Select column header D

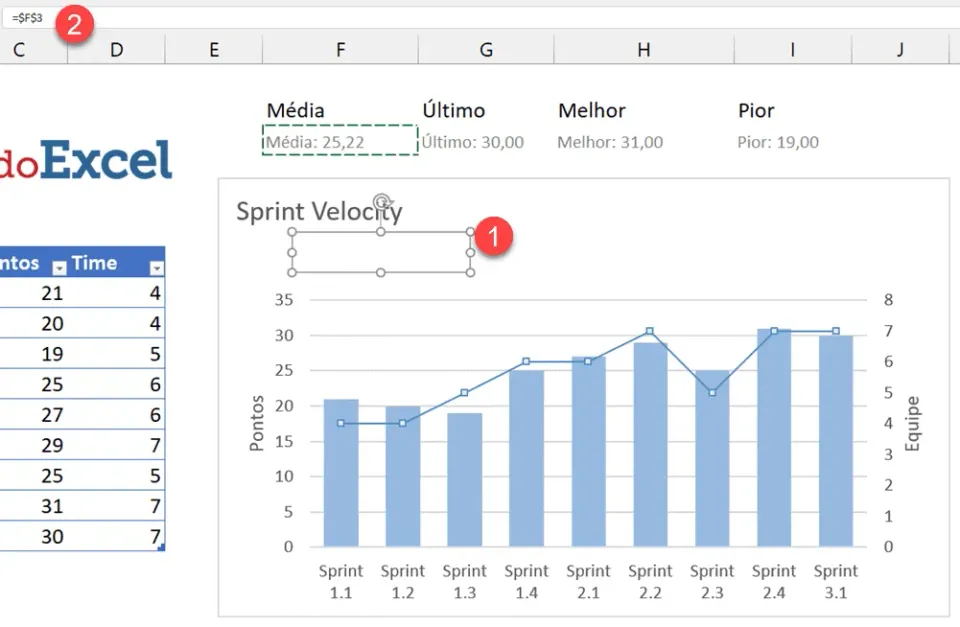[116, 50]
